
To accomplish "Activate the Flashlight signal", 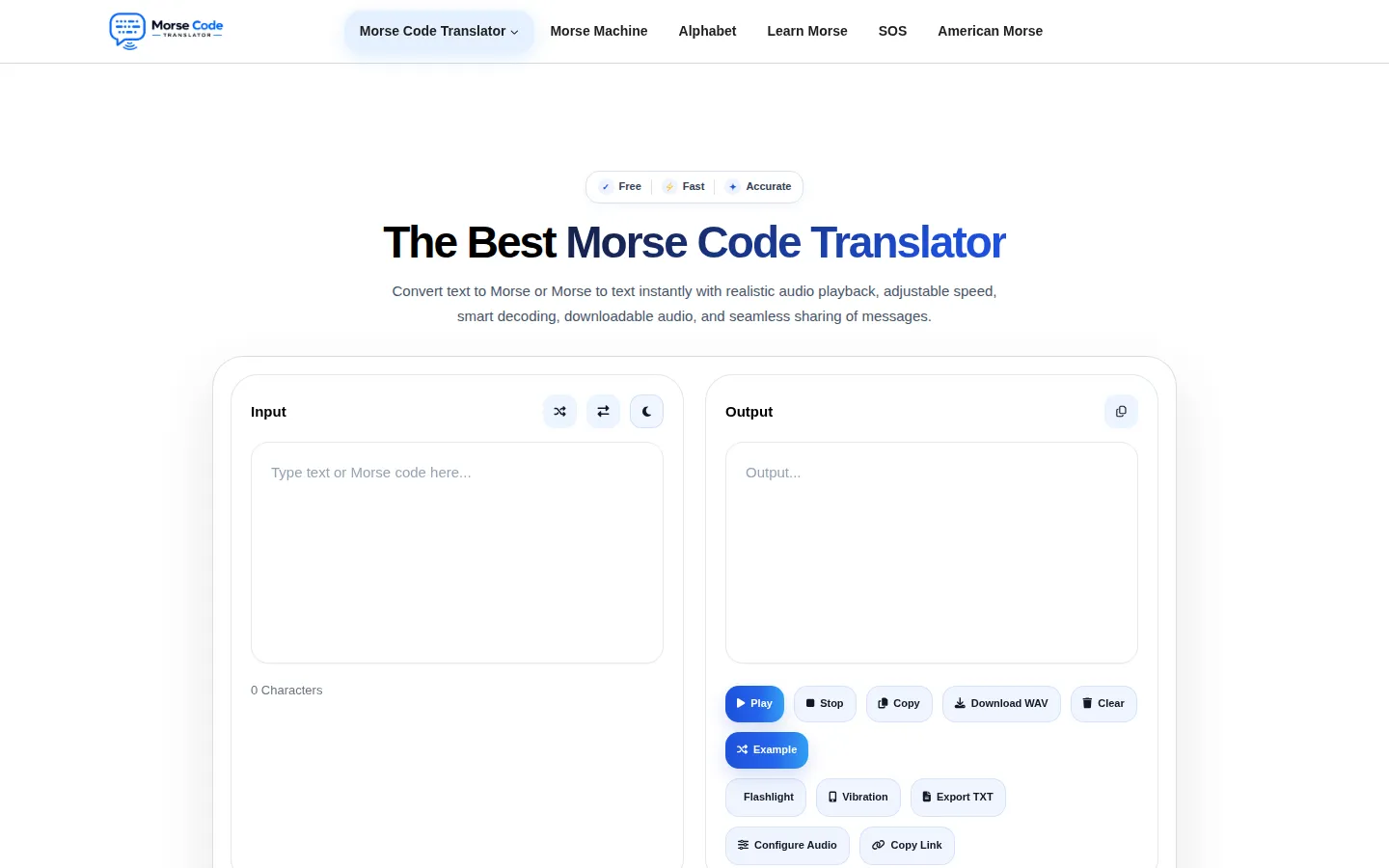I will click(766, 798).
